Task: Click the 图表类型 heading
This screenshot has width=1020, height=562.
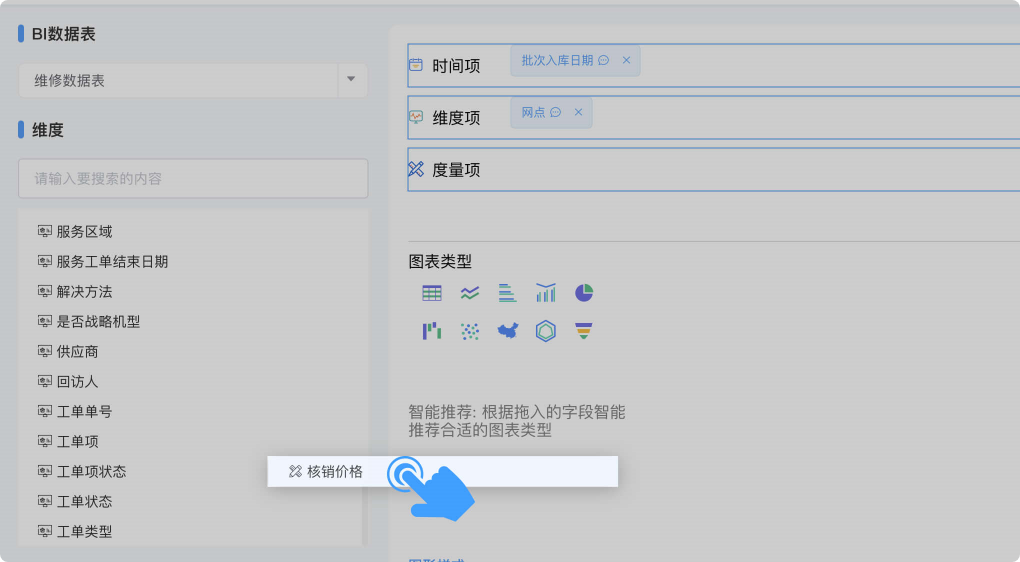Action: click(440, 261)
